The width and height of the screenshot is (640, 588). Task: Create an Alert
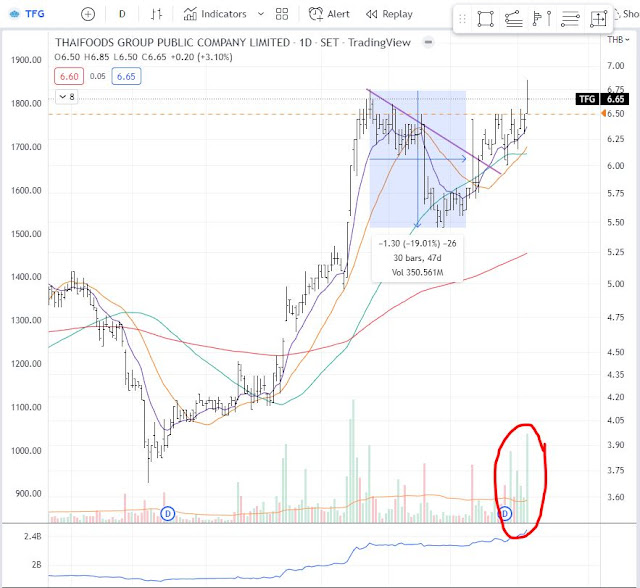[x=329, y=14]
